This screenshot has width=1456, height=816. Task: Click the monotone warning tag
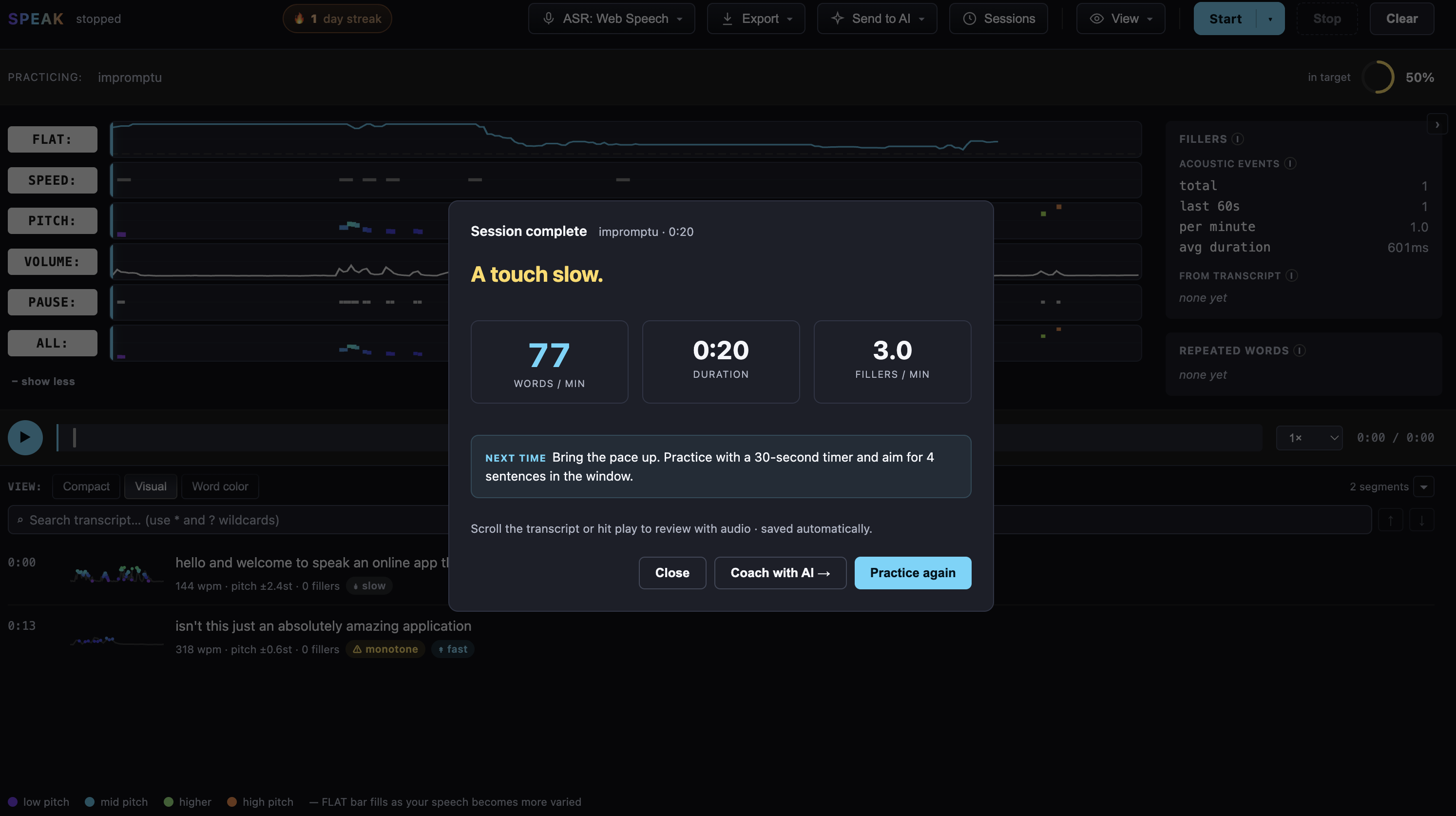tap(385, 649)
